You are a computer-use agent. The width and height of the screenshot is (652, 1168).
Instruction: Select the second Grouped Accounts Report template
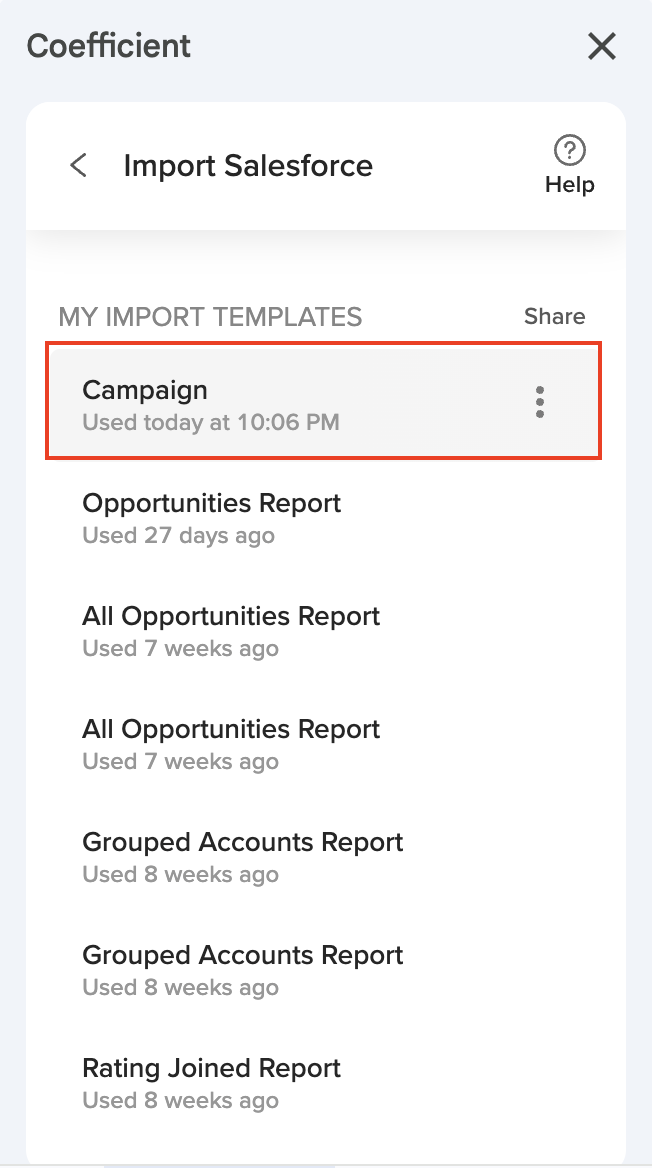point(243,955)
